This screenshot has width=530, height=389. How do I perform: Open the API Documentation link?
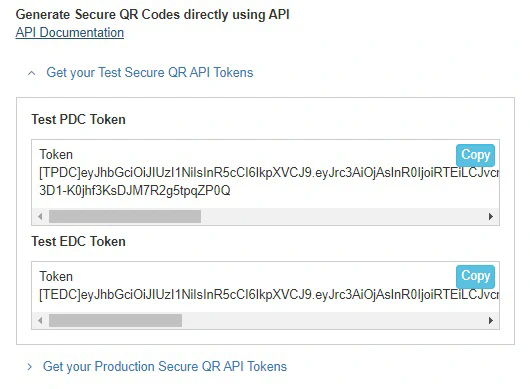click(70, 33)
